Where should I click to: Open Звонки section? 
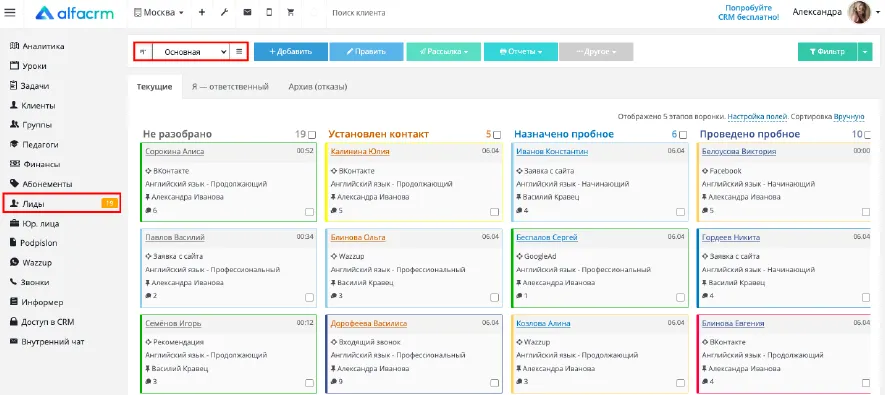click(x=30, y=282)
